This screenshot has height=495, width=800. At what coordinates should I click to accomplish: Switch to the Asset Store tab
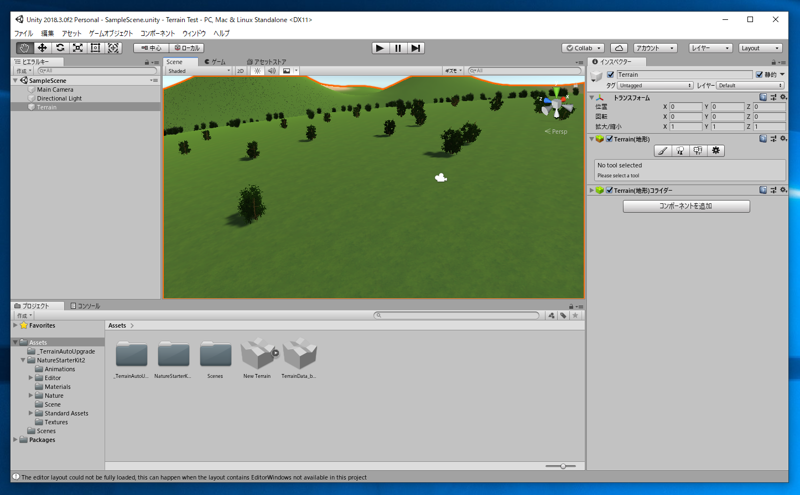coord(267,62)
